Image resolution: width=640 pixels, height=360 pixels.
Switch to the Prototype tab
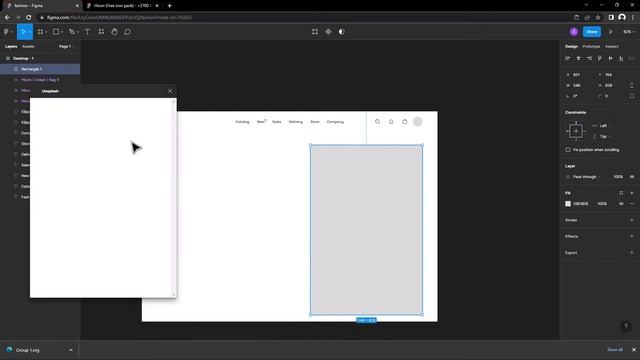[591, 47]
